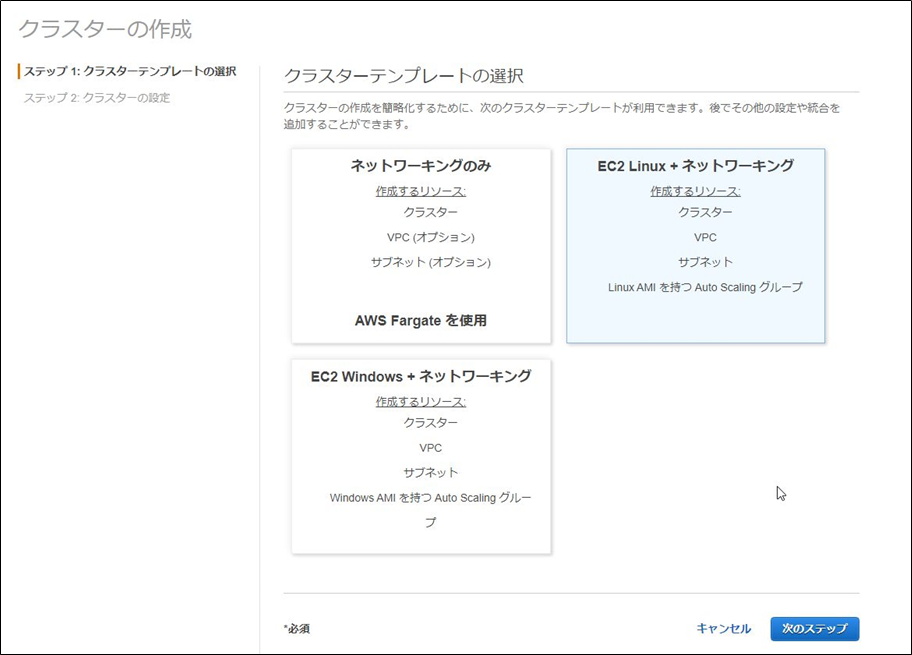Viewport: 912px width, 655px height.
Task: Click 作成するリソース in the EC2 Linux card
Action: pyautogui.click(x=696, y=191)
